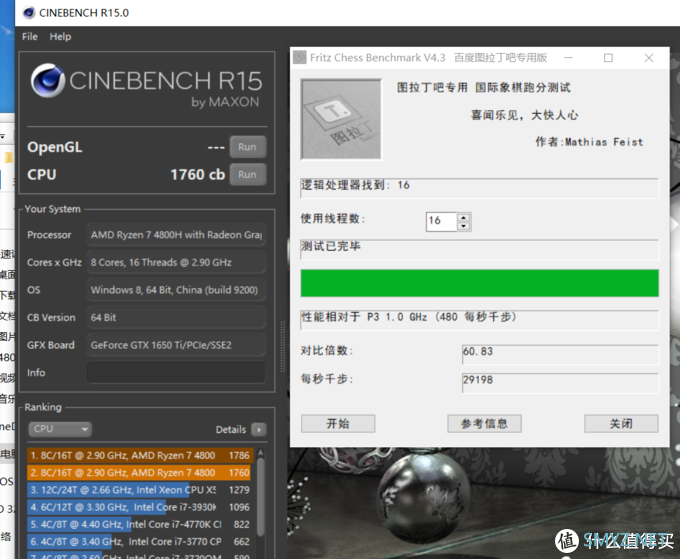680x559 pixels.
Task: Click the 每秒千步 value 29198 field
Action: pyautogui.click(x=560, y=382)
